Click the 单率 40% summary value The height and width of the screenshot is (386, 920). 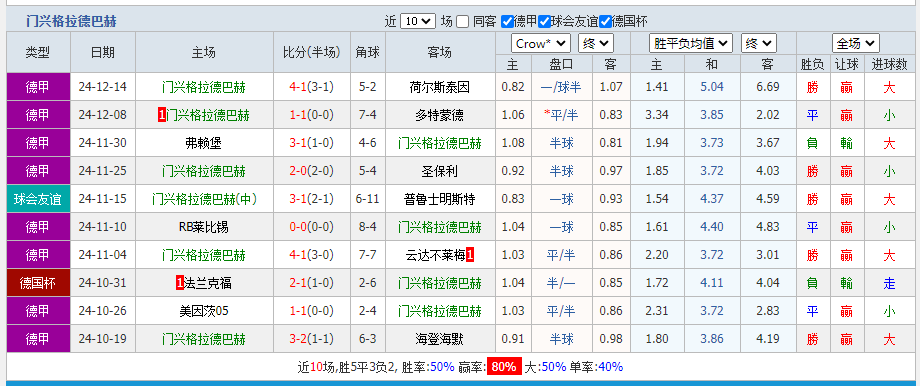pos(611,367)
